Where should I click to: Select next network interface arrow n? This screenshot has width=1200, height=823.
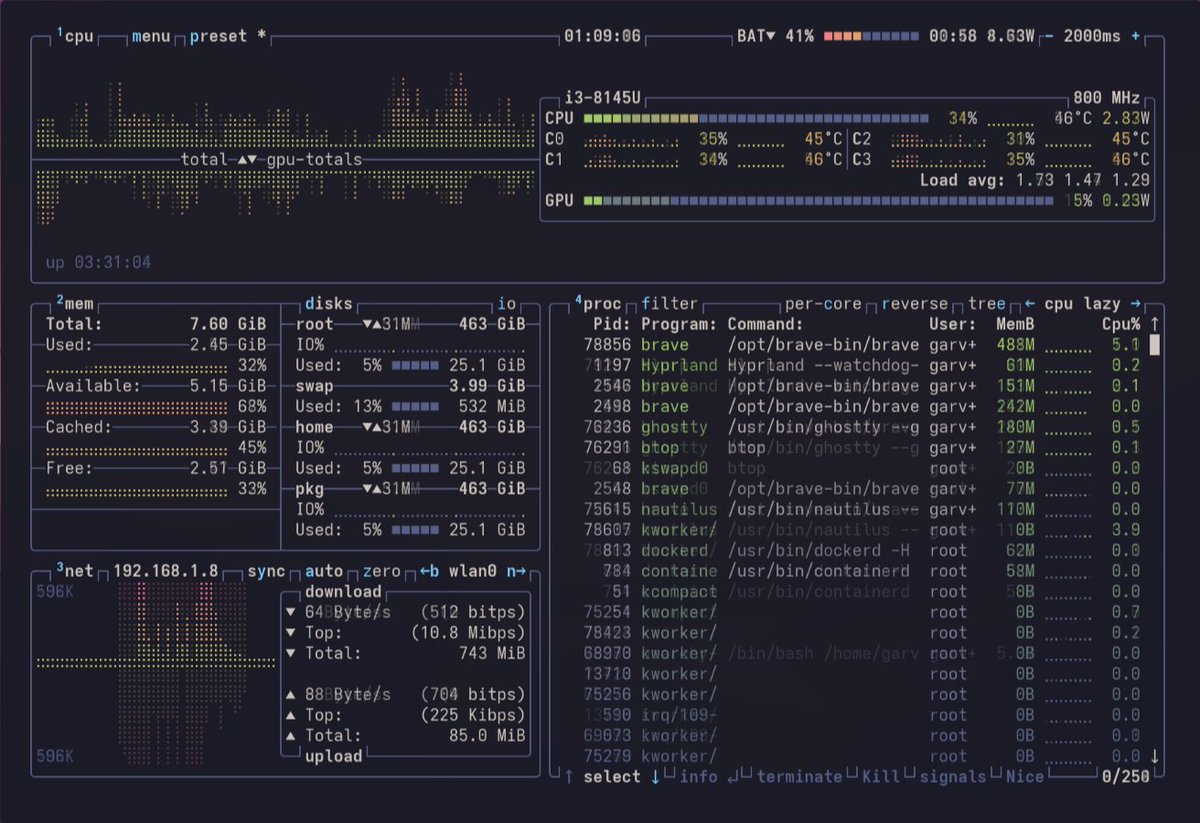tap(517, 571)
